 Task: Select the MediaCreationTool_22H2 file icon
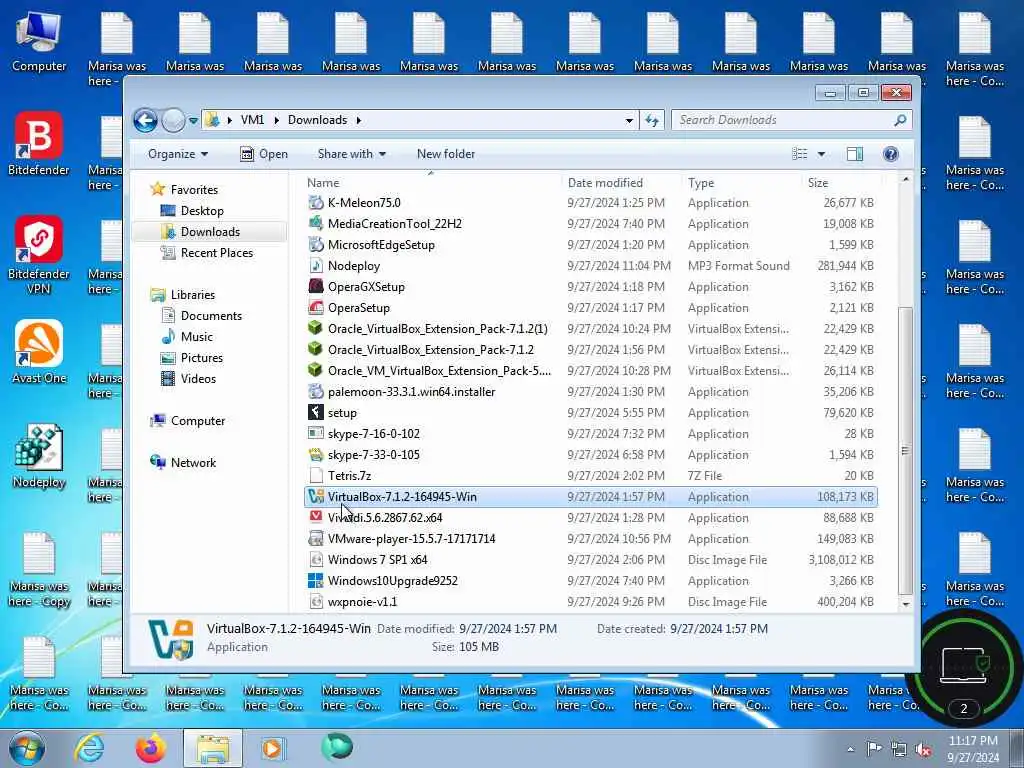[316, 223]
